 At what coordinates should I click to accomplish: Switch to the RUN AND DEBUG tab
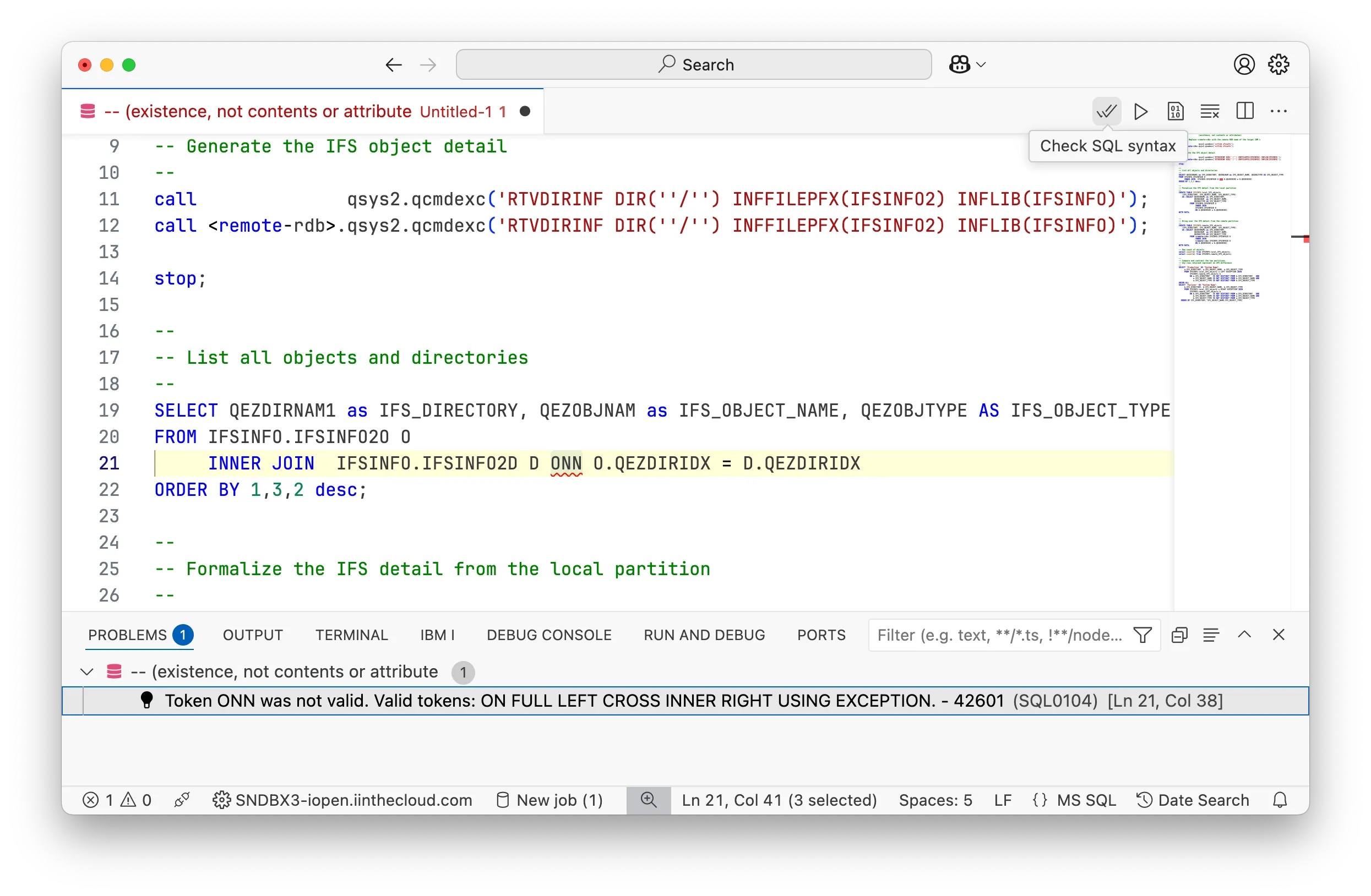tap(704, 635)
